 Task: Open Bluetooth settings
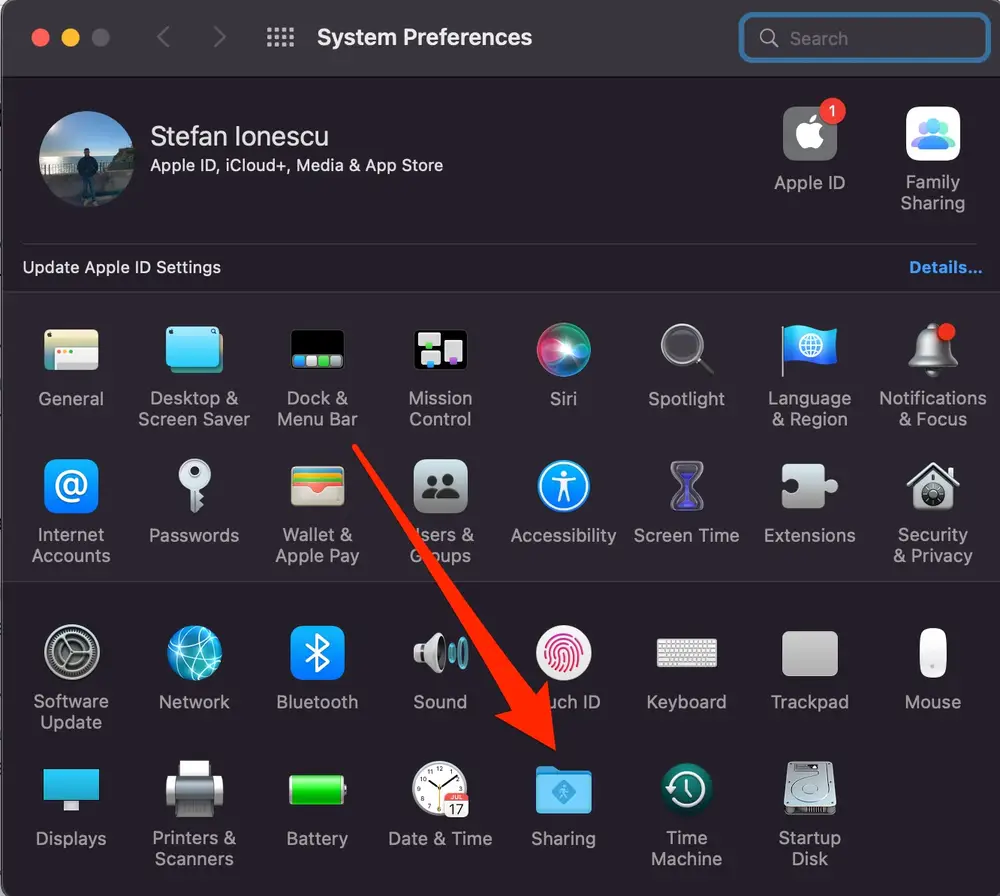click(317, 652)
